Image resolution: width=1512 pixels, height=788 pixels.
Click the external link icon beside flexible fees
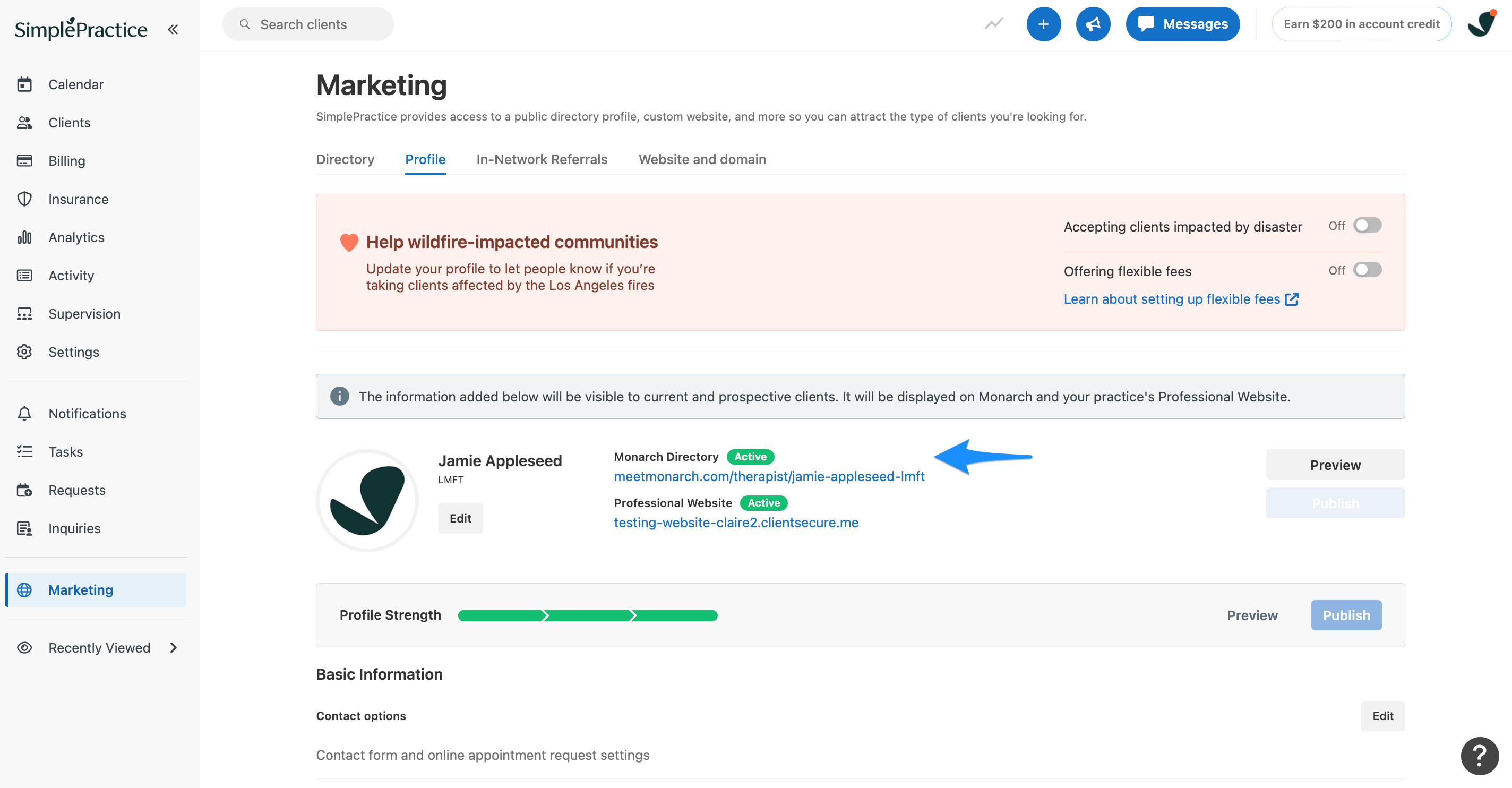(x=1291, y=299)
